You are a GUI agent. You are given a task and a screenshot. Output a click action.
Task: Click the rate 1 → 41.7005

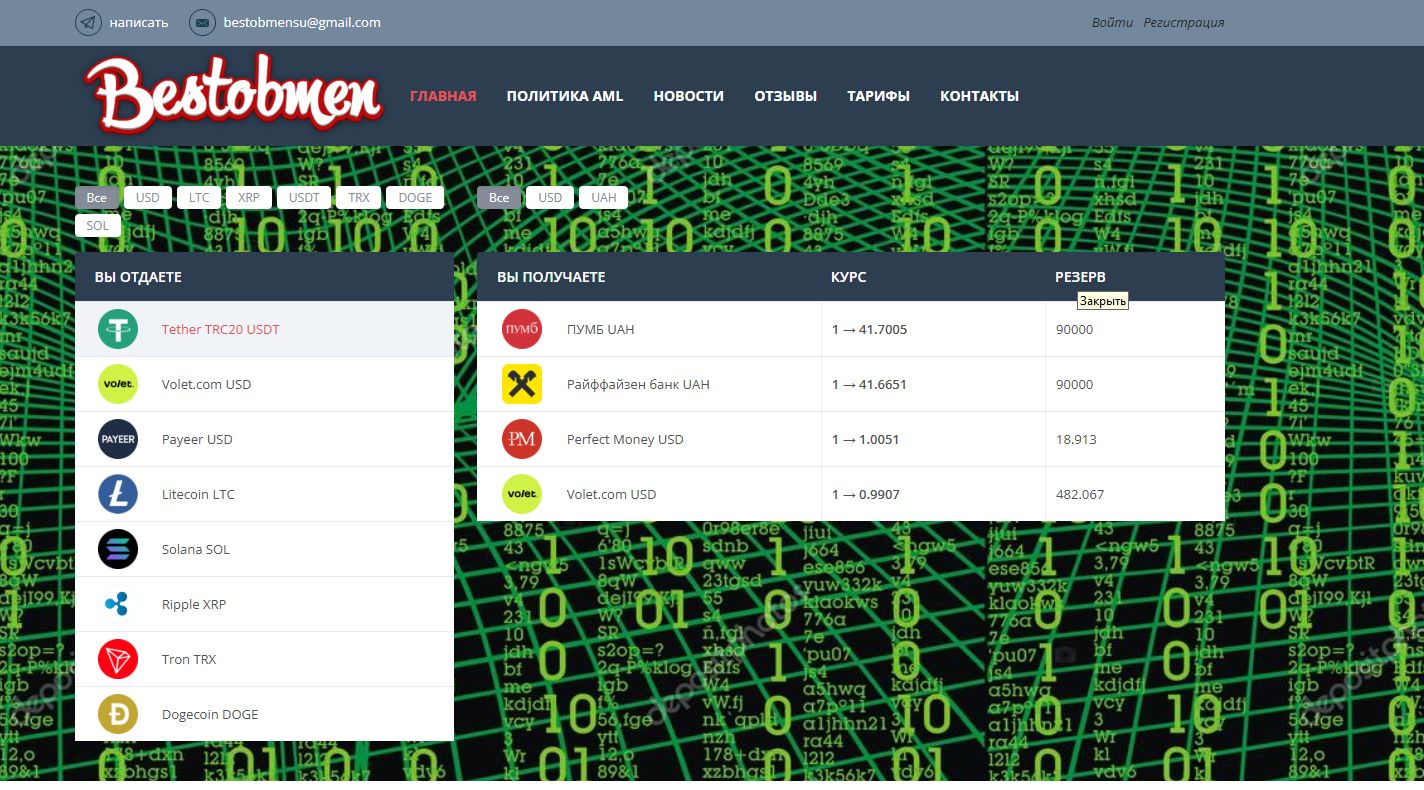(x=869, y=329)
